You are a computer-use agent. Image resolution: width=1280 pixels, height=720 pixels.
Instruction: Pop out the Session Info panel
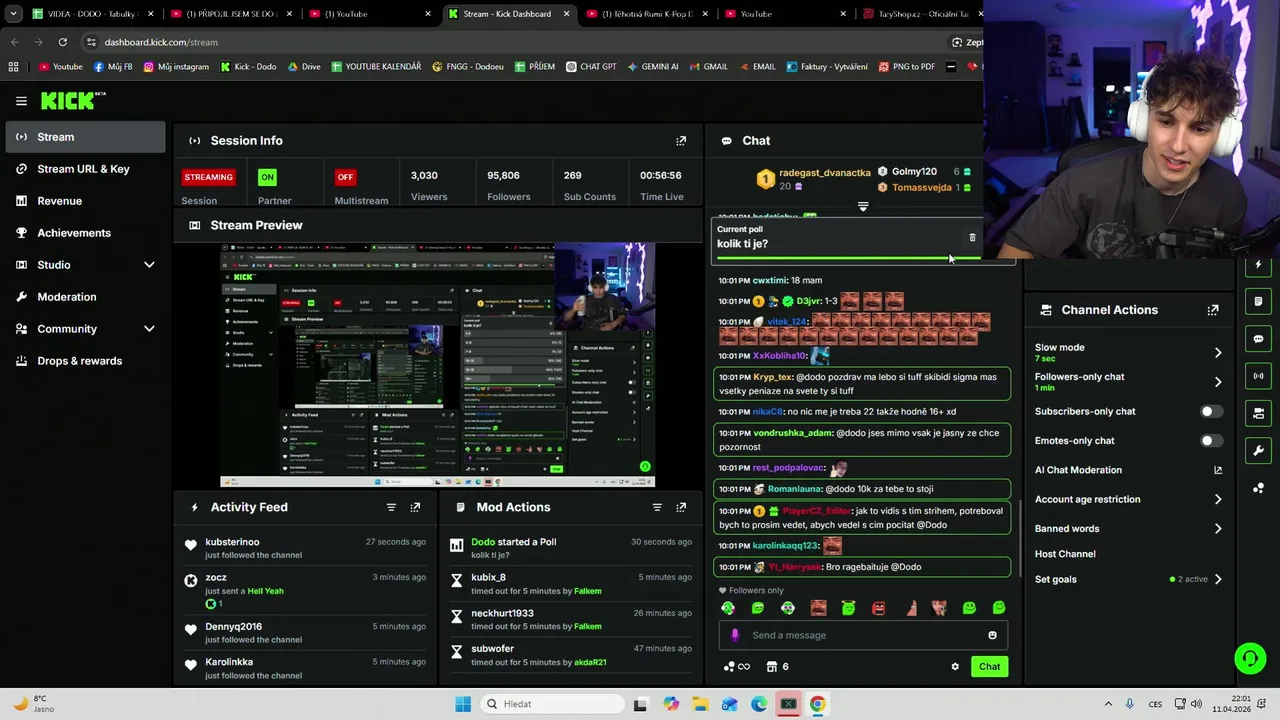pyautogui.click(x=681, y=141)
